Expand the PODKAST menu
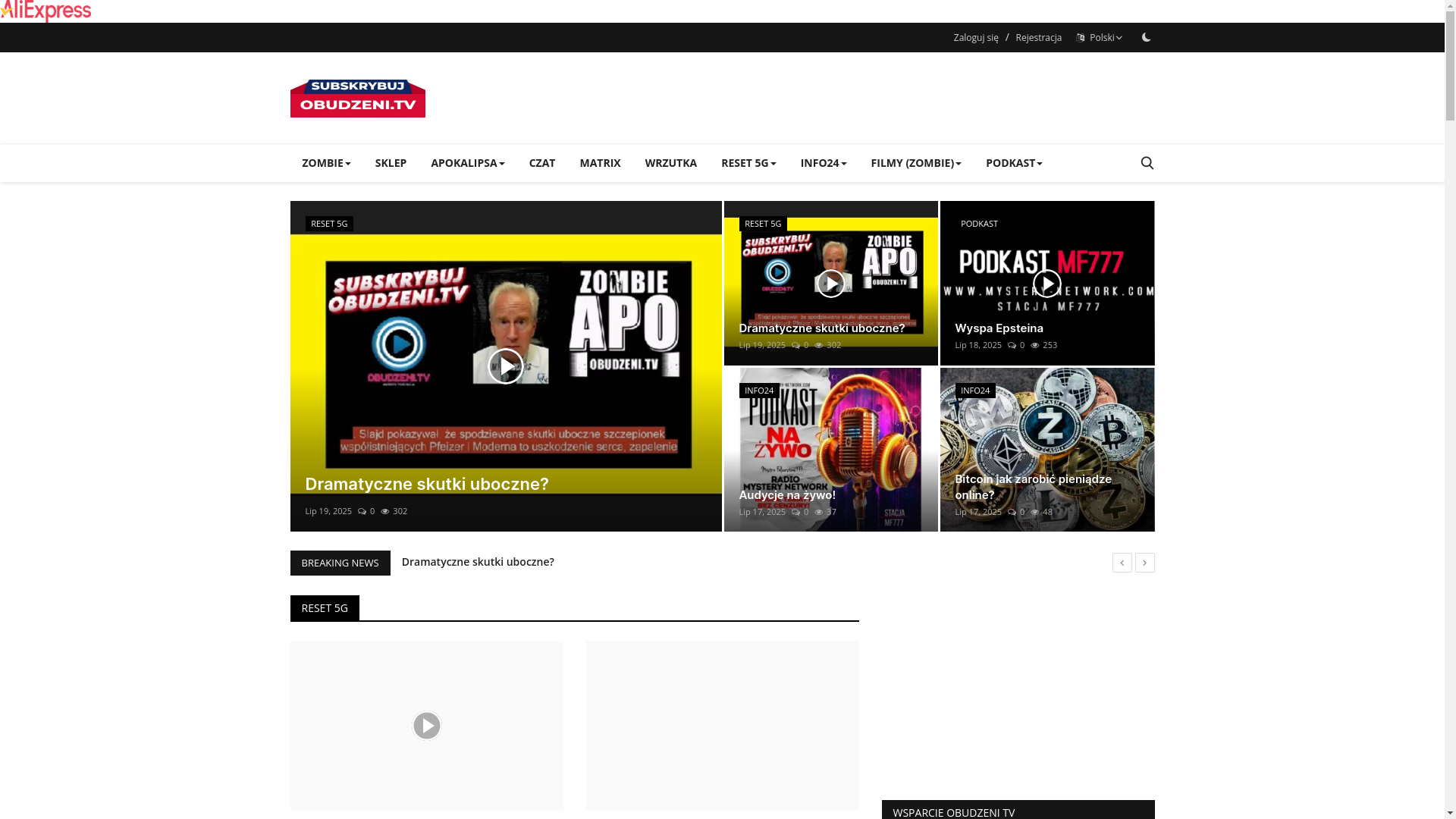 (1014, 163)
